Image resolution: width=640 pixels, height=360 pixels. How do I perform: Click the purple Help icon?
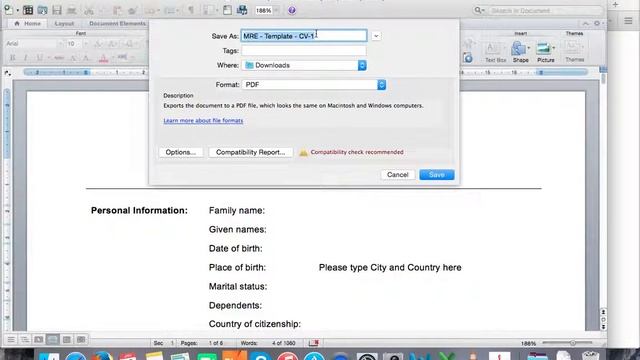click(291, 10)
